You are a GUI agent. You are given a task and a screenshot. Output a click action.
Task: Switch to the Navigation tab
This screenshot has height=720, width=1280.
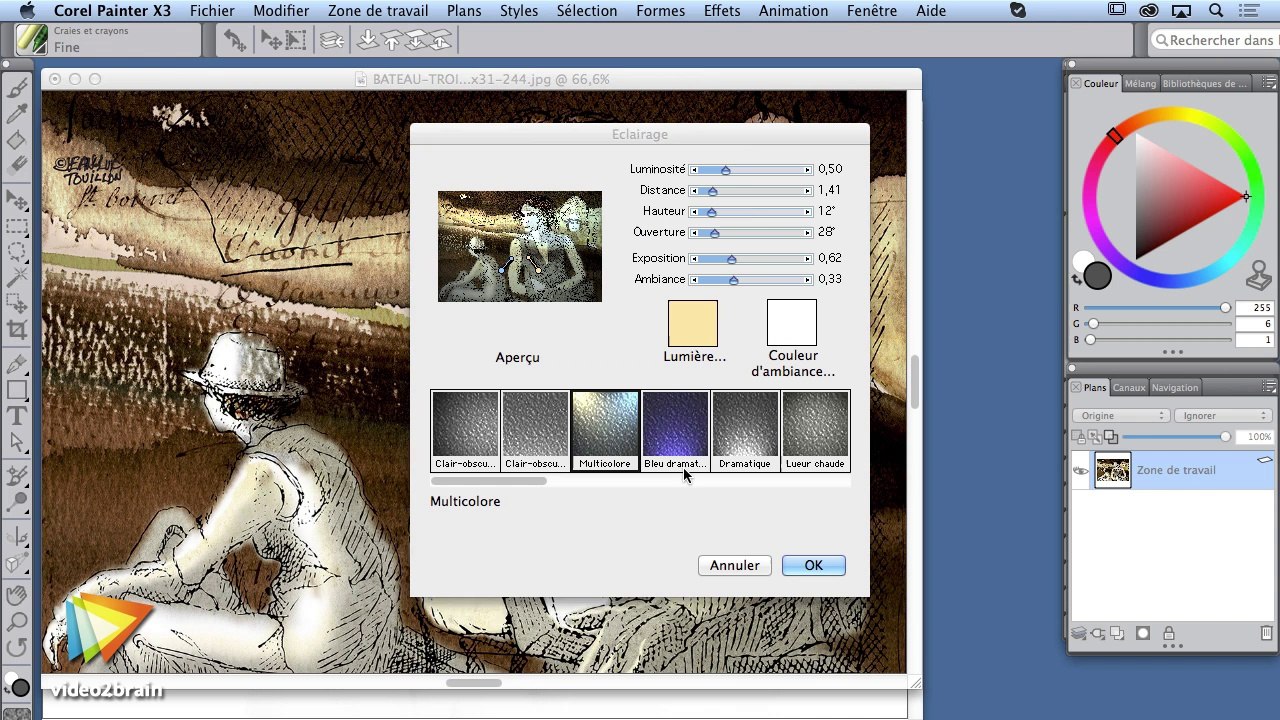coord(1175,388)
